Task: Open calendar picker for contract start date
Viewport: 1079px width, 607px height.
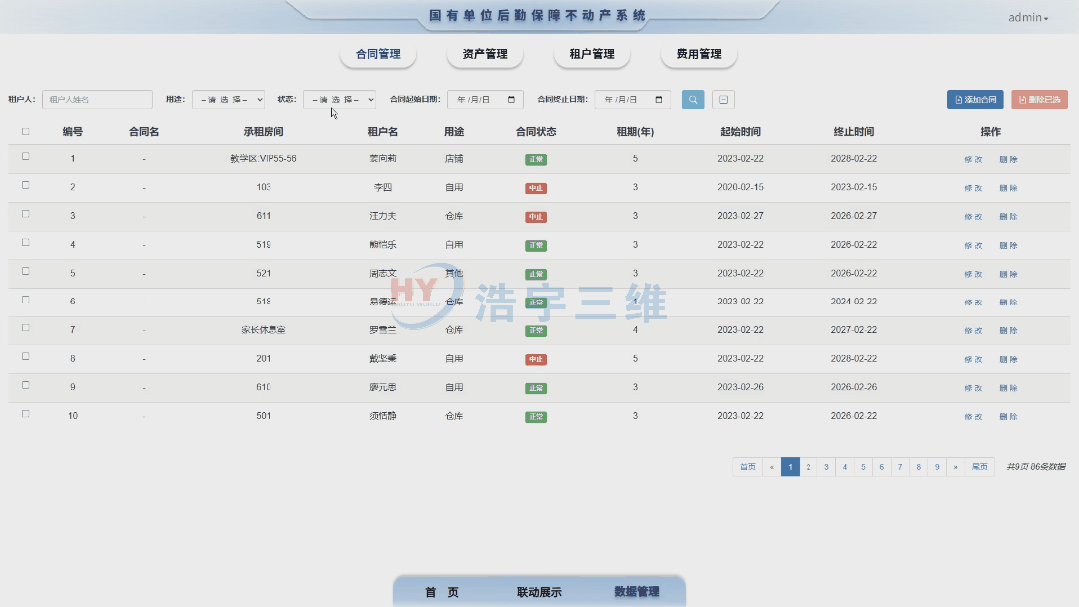Action: [x=511, y=100]
